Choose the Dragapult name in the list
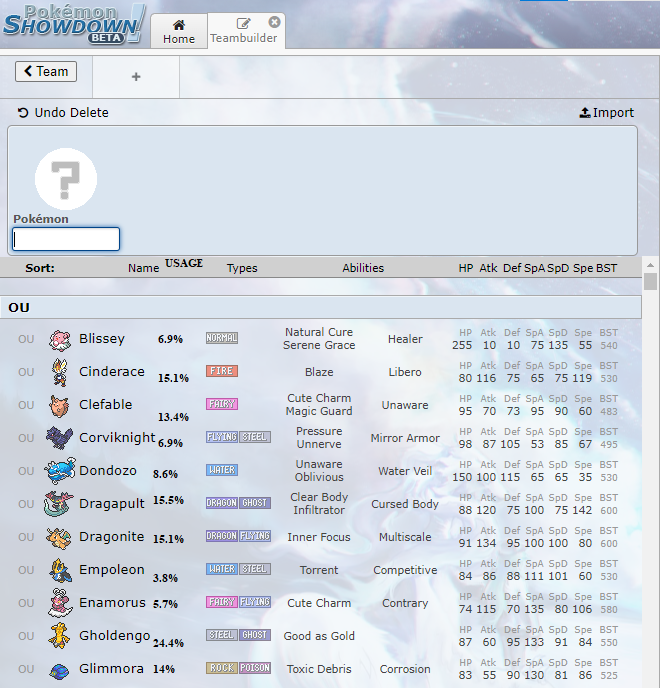The image size is (672, 688). coord(112,504)
